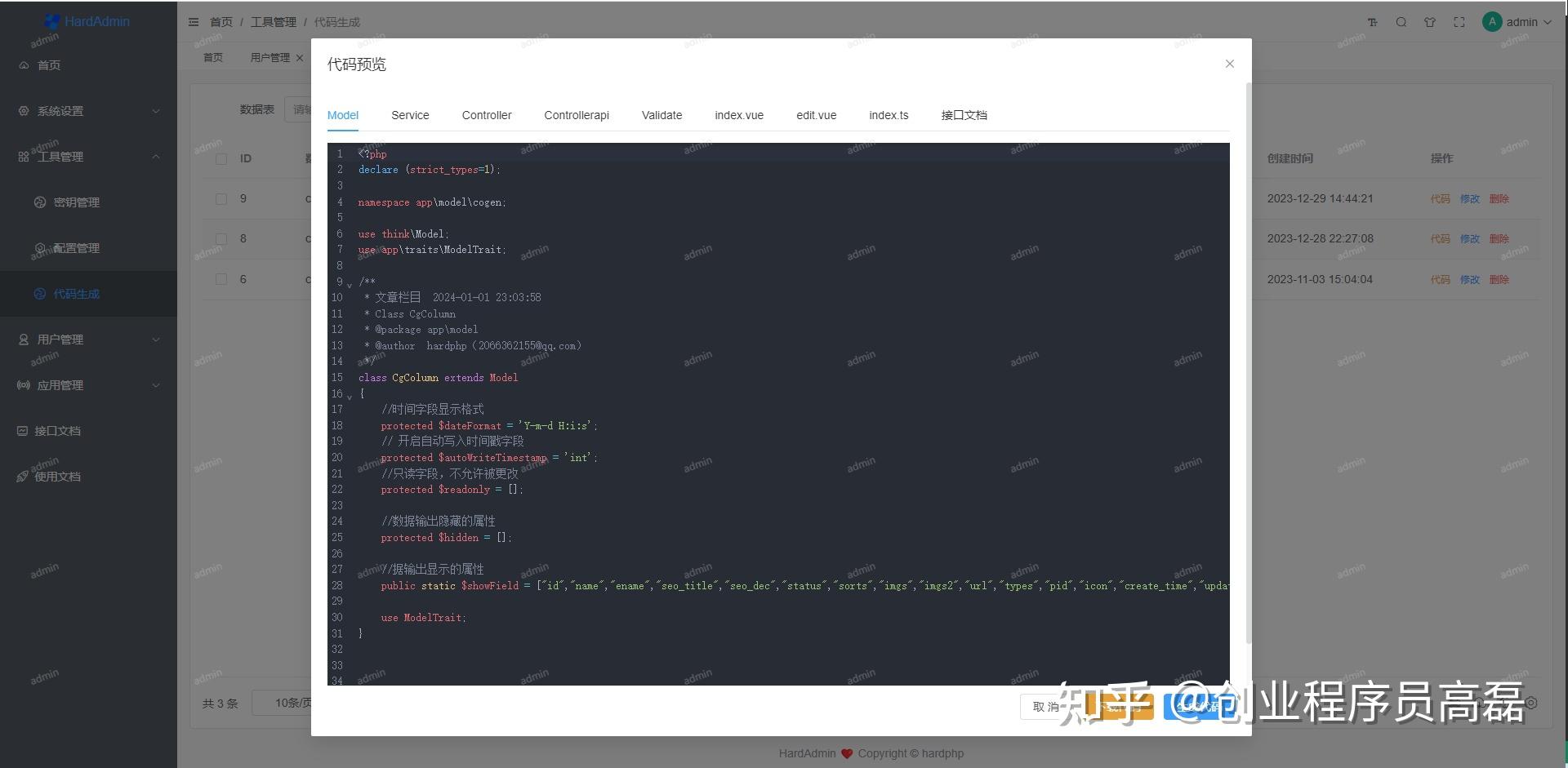Click the search icon in the header
This screenshot has width=1568, height=768.
tap(1401, 22)
